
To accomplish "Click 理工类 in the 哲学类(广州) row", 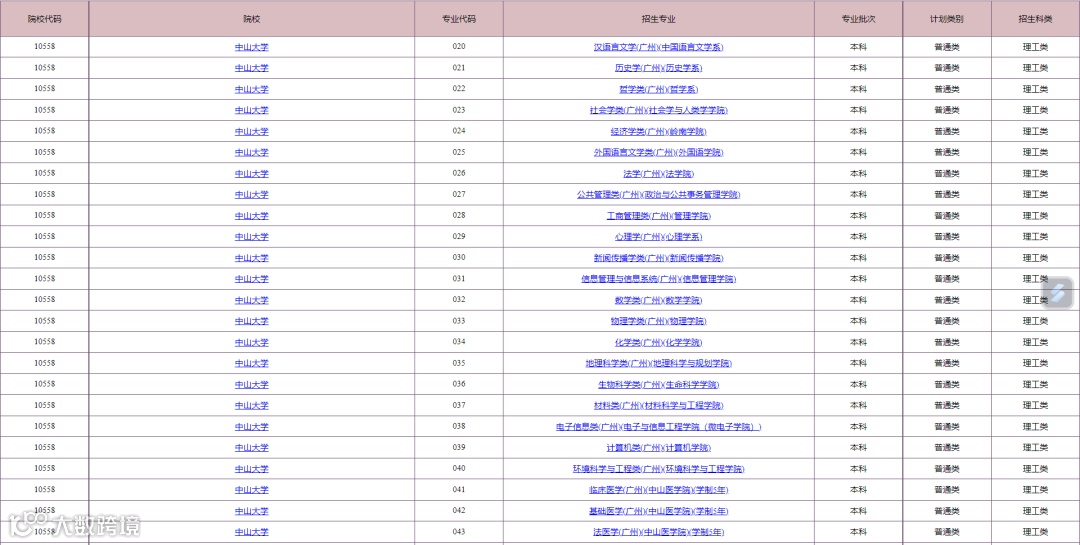I will (1035, 89).
